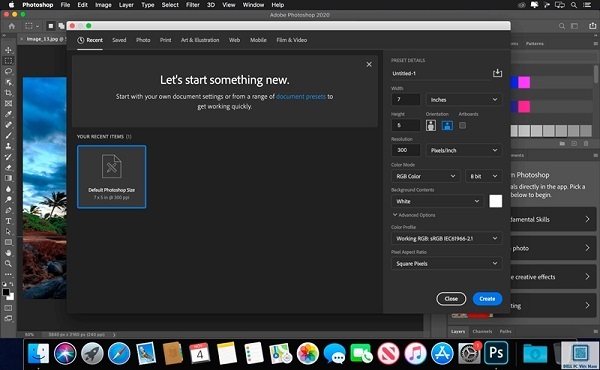This screenshot has height=370, width=600.
Task: Choose landscape orientation
Action: pos(447,125)
